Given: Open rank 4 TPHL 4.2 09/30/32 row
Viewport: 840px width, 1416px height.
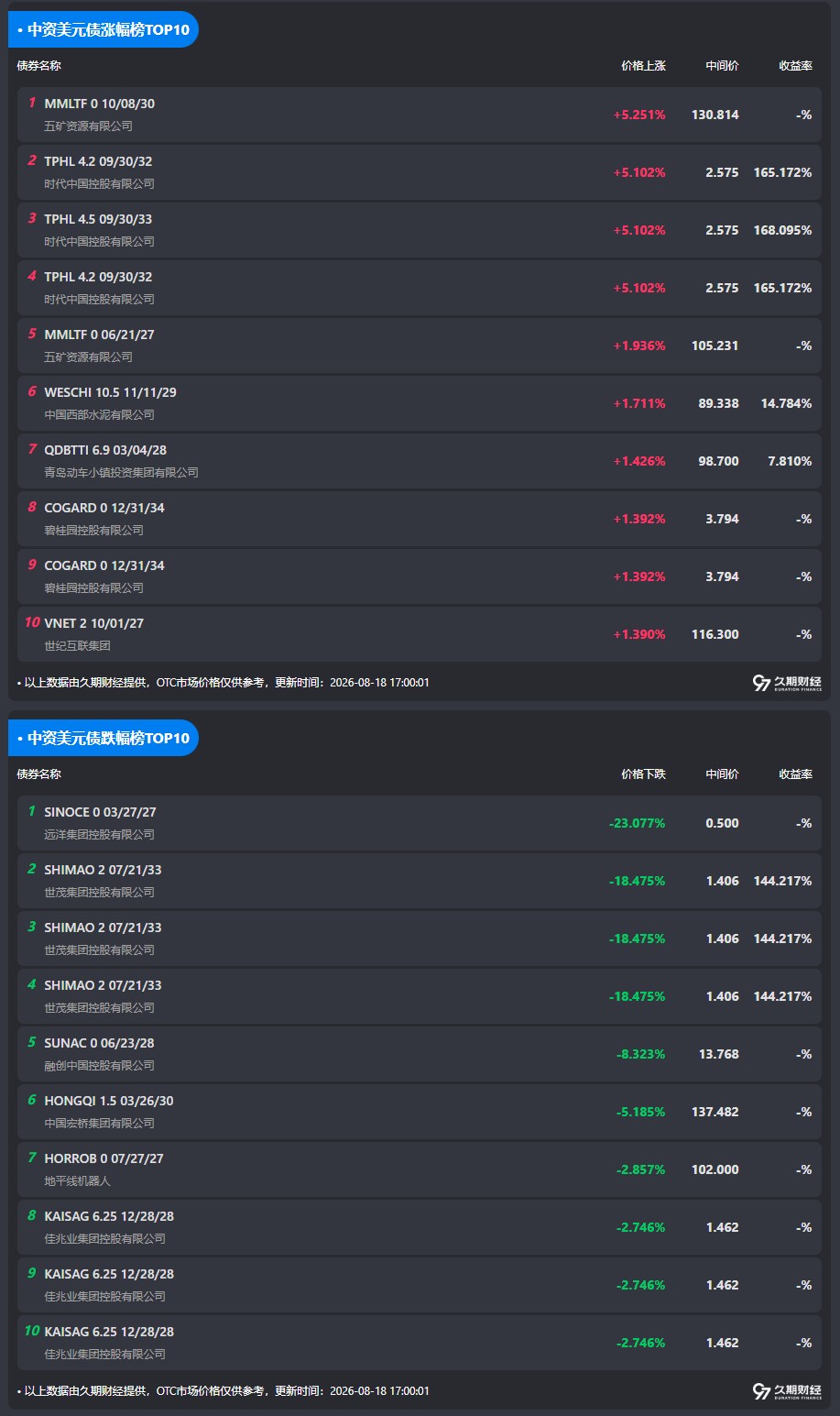Looking at the screenshot, I should (x=420, y=288).
